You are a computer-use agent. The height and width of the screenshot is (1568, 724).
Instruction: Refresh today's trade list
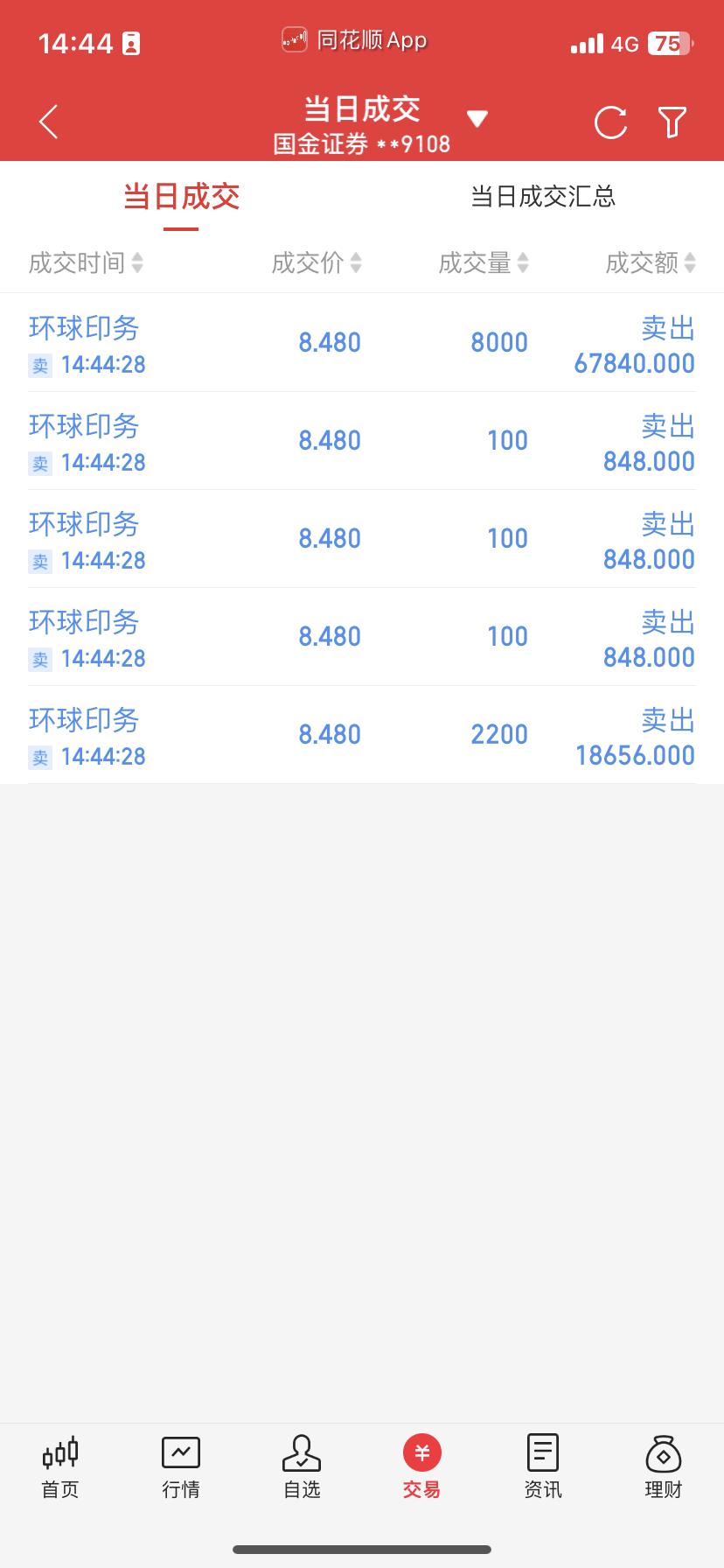(x=610, y=122)
